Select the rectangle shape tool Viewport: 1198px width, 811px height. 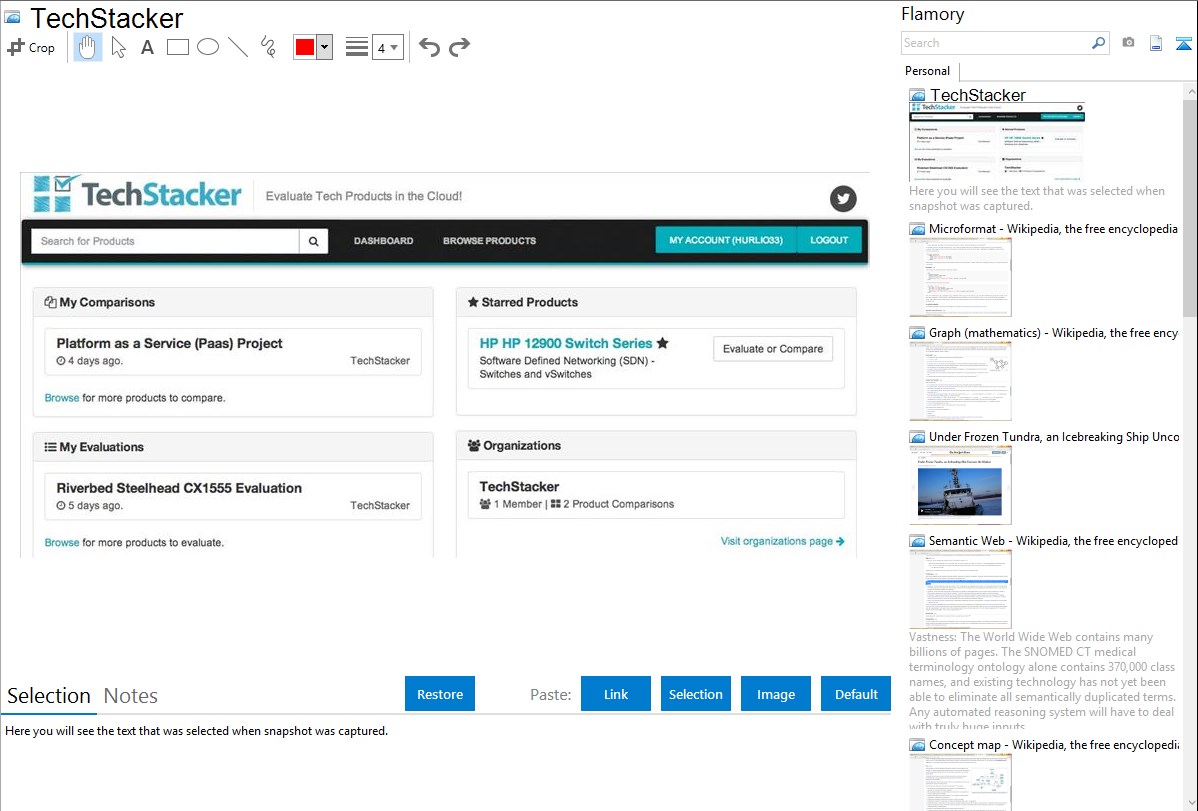pyautogui.click(x=178, y=47)
